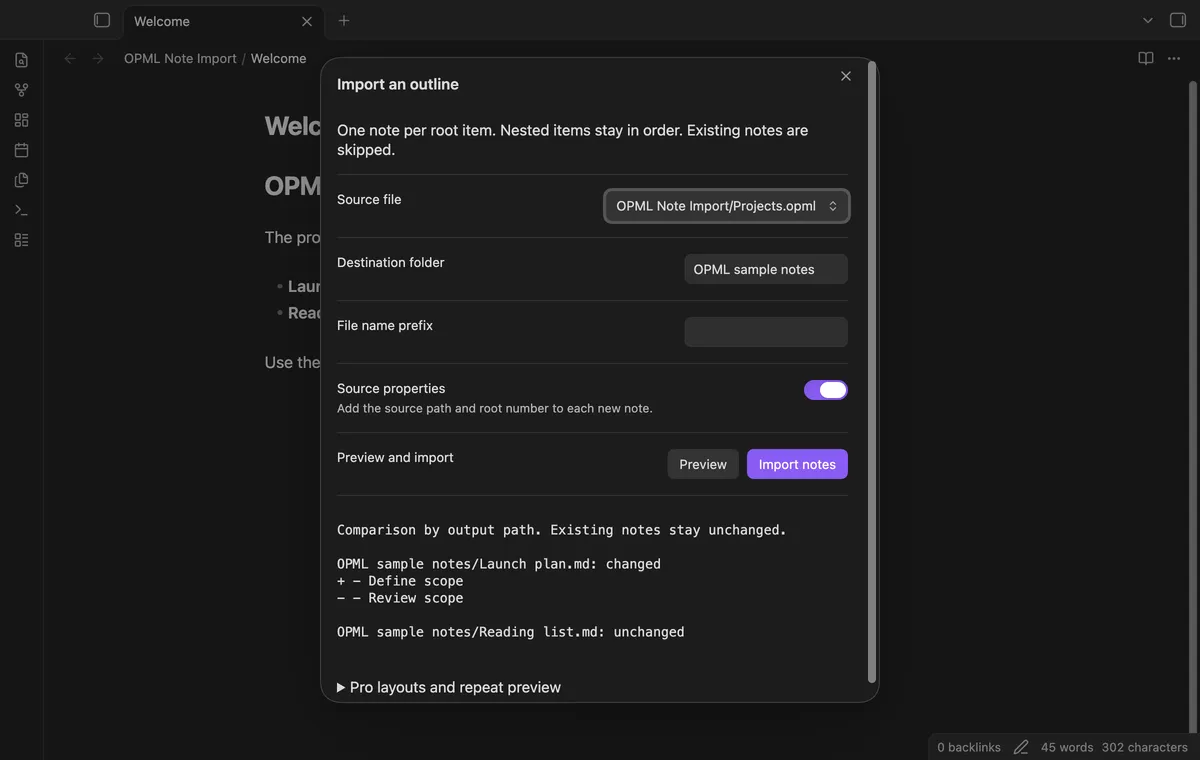This screenshot has width=1200, height=760.
Task: Turn off the Source properties toggle
Action: (x=826, y=390)
